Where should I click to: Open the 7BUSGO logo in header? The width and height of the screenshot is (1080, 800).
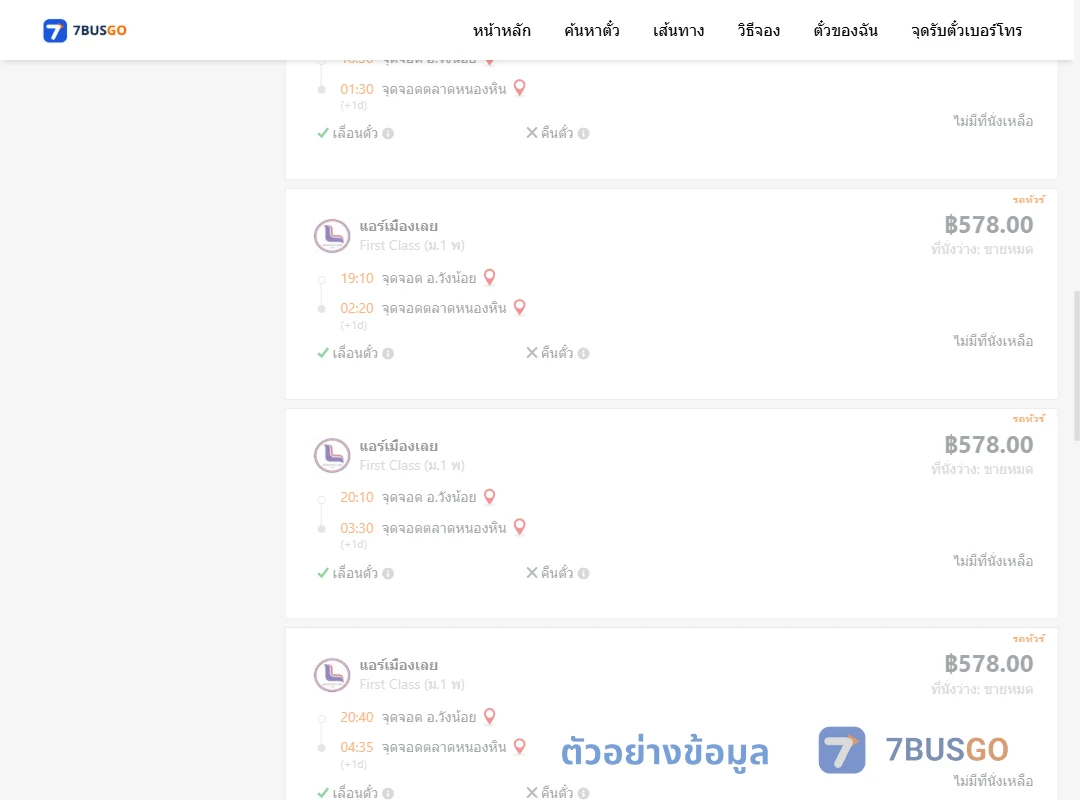pos(85,30)
